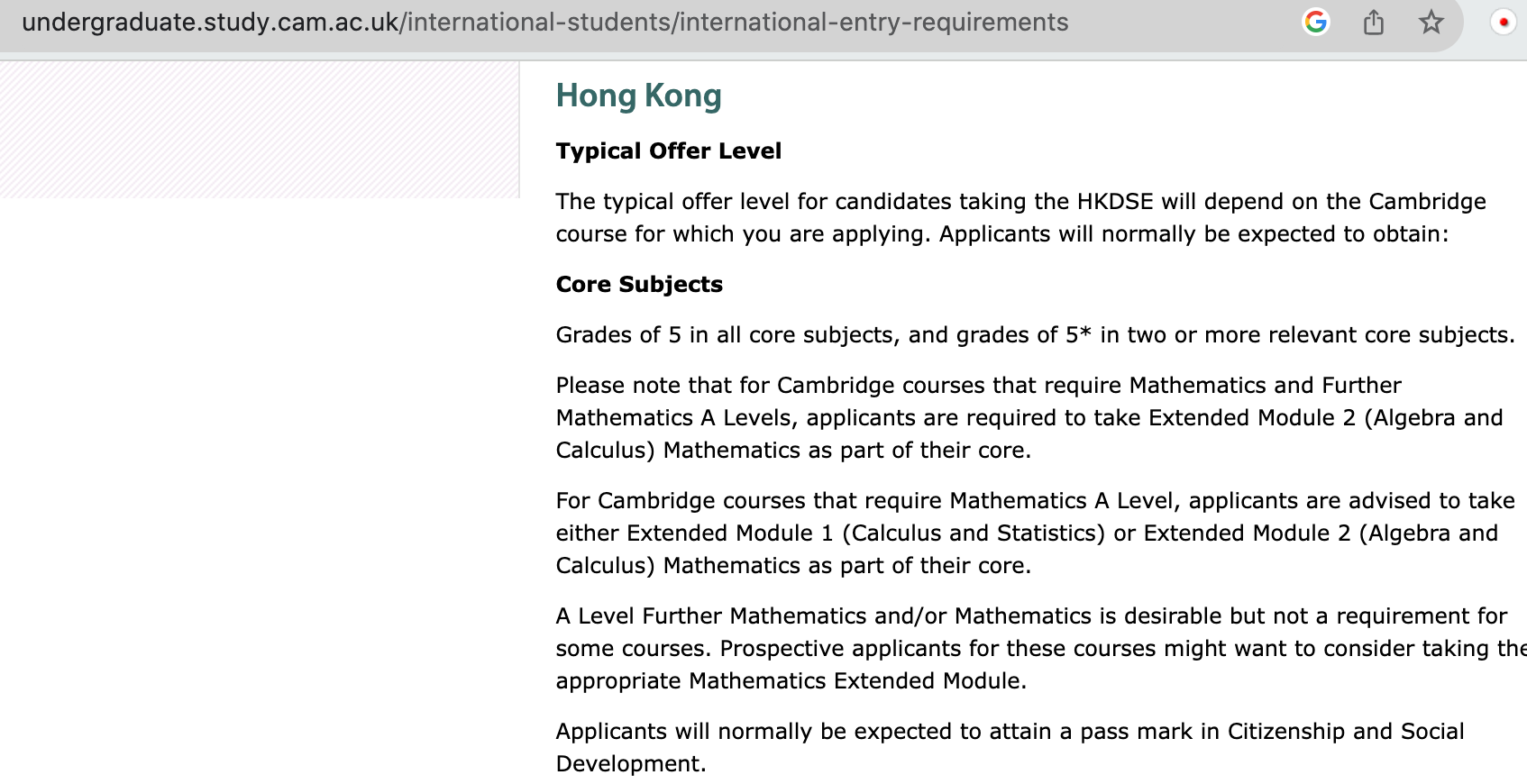The height and width of the screenshot is (784, 1527).
Task: Click text 'Extended Module 1 (Calculus and Statistics)'
Action: click(866, 533)
